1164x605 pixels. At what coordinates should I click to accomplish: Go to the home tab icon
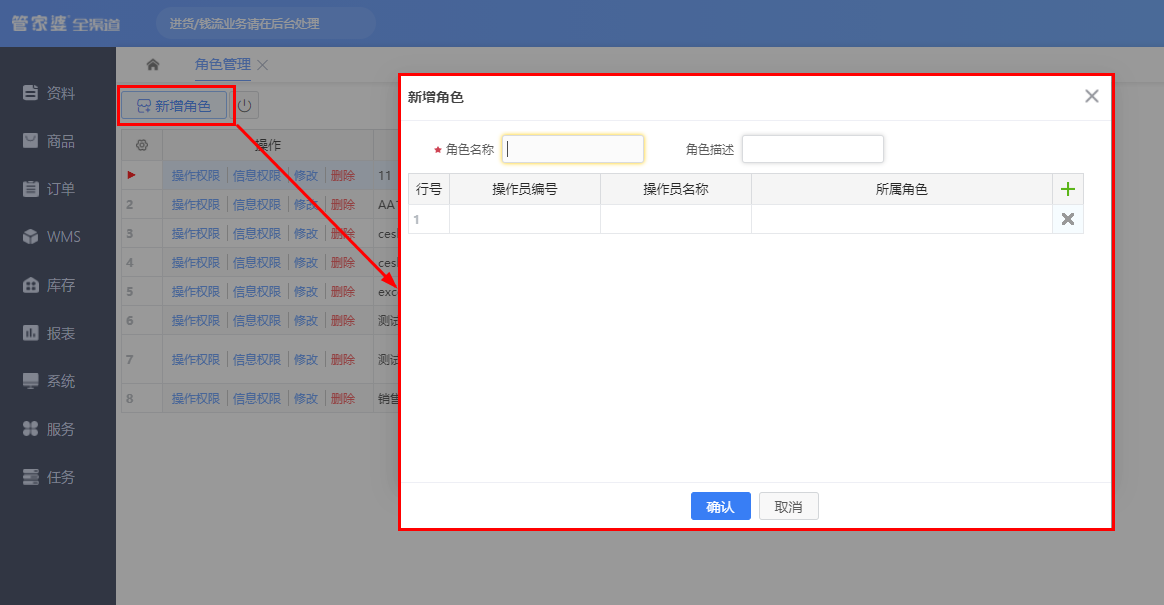pyautogui.click(x=153, y=65)
